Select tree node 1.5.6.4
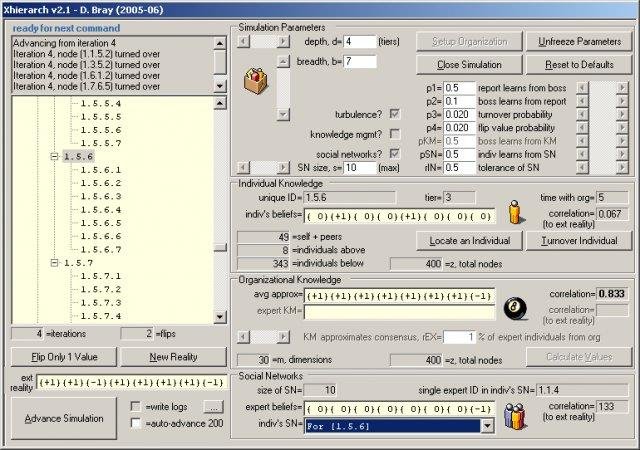The width and height of the screenshot is (640, 450). tap(100, 210)
